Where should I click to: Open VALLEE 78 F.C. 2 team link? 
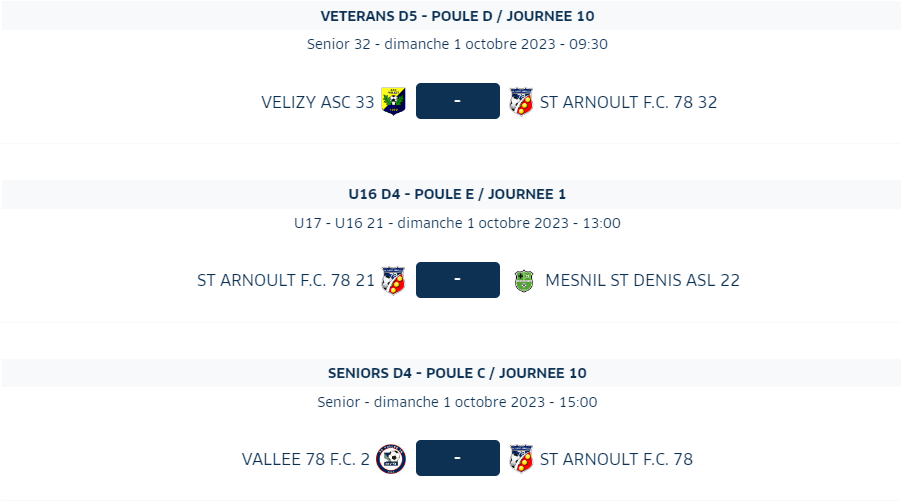coord(306,460)
